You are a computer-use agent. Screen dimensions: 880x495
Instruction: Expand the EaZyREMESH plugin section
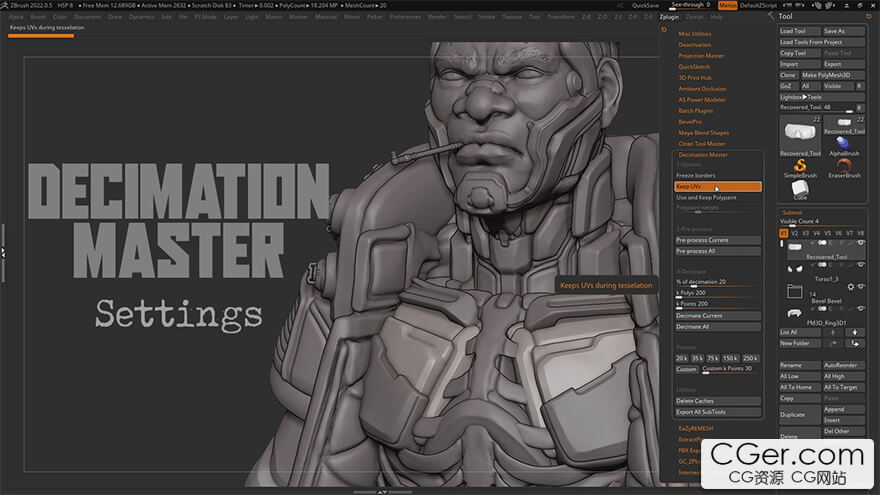pyautogui.click(x=696, y=428)
